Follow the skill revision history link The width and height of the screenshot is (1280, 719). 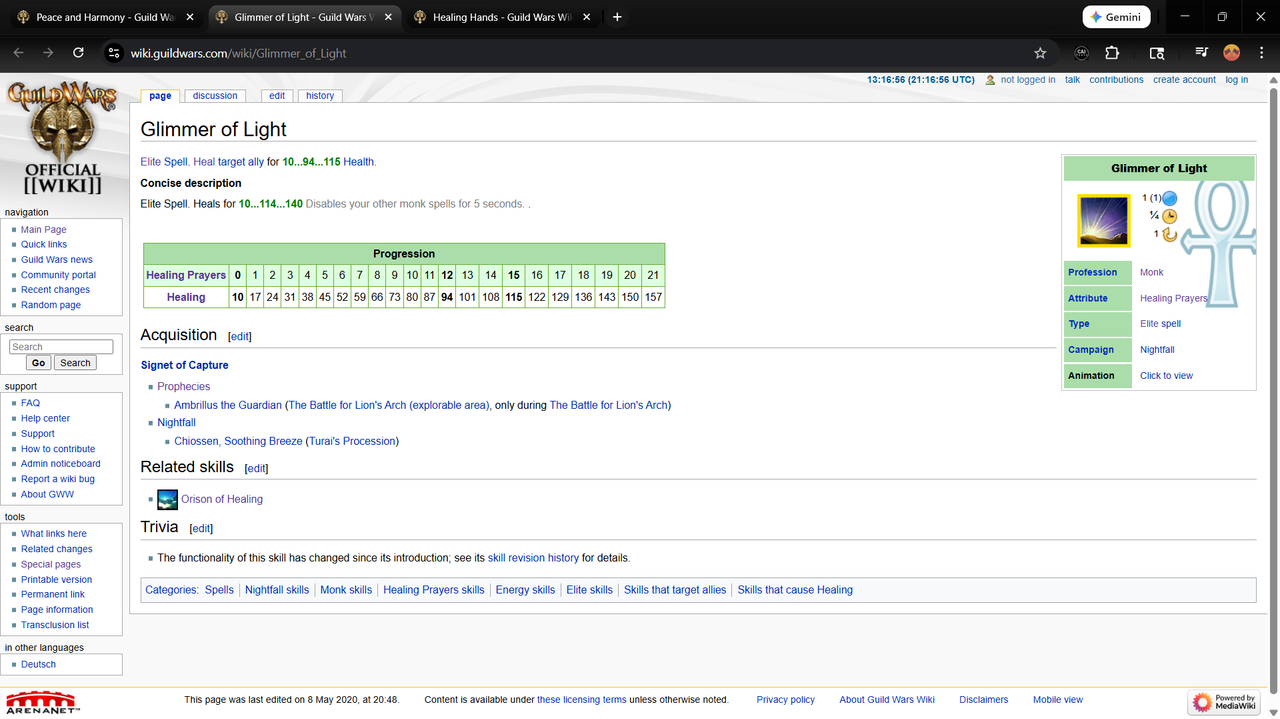point(533,558)
